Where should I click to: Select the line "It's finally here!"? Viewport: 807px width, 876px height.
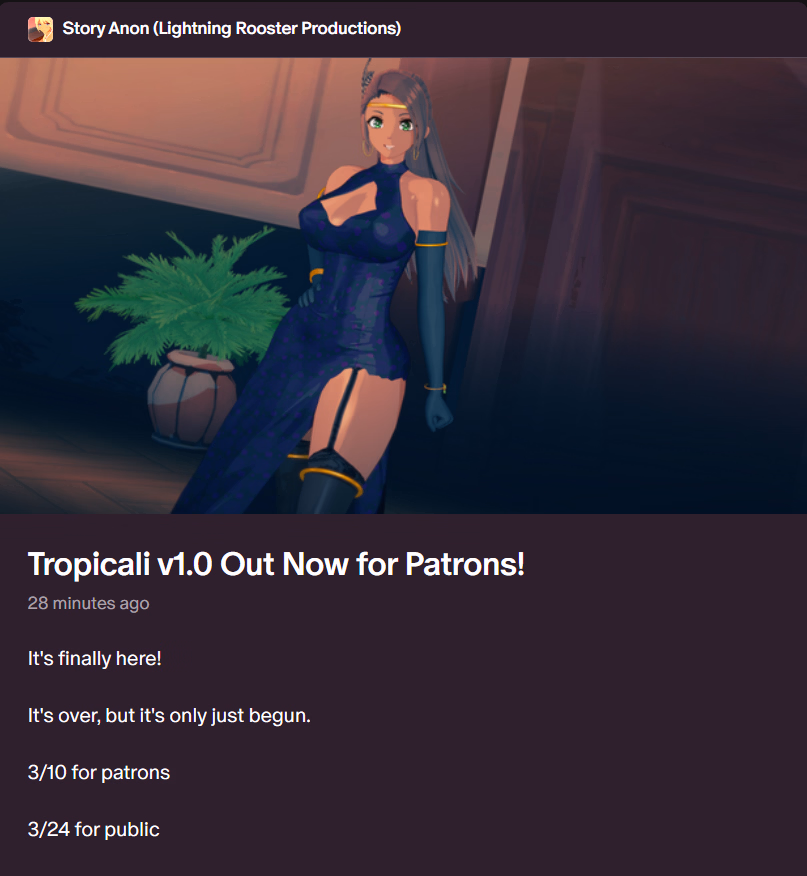point(94,658)
